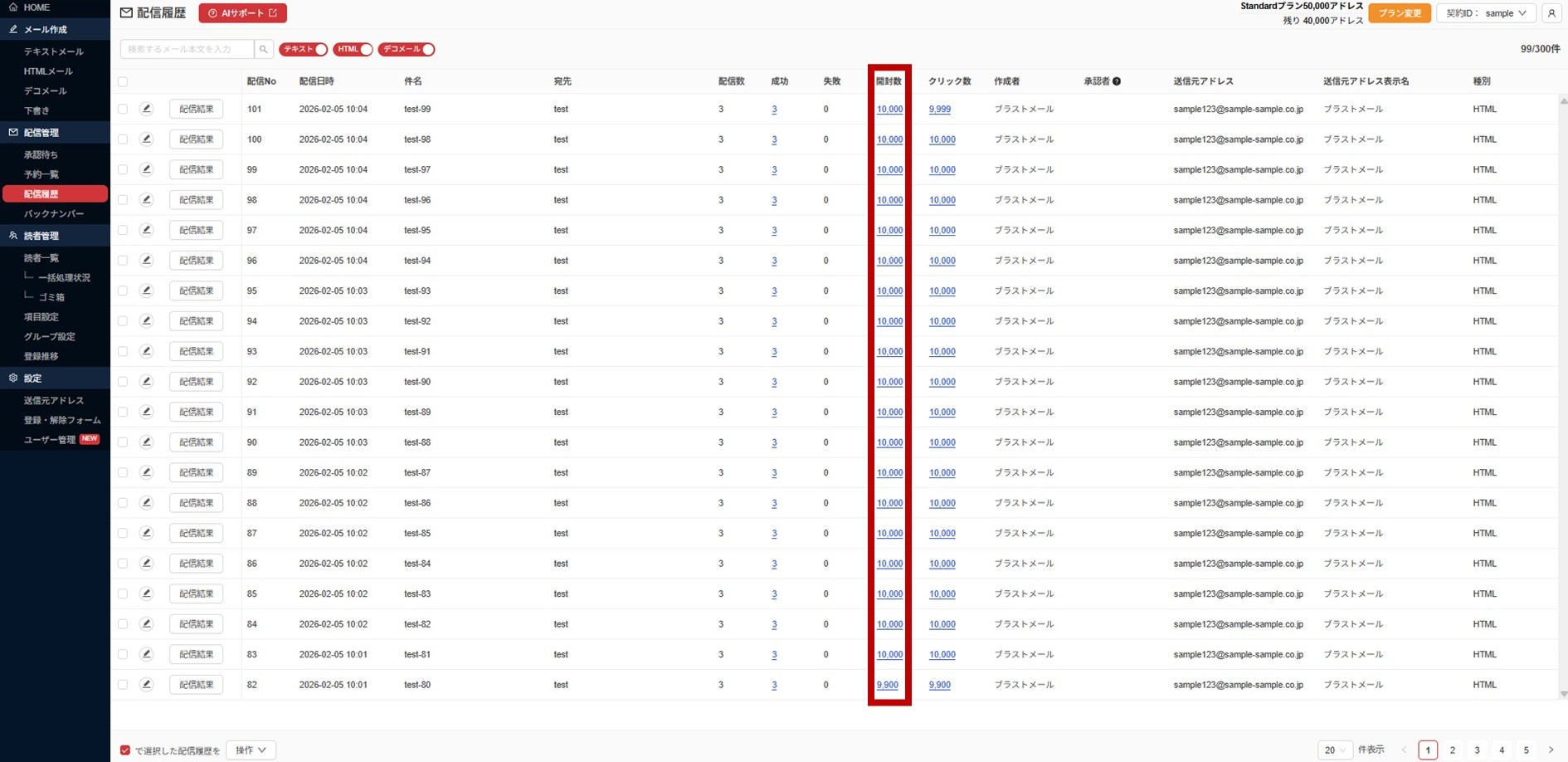Open the user account profile icon

click(x=1551, y=13)
